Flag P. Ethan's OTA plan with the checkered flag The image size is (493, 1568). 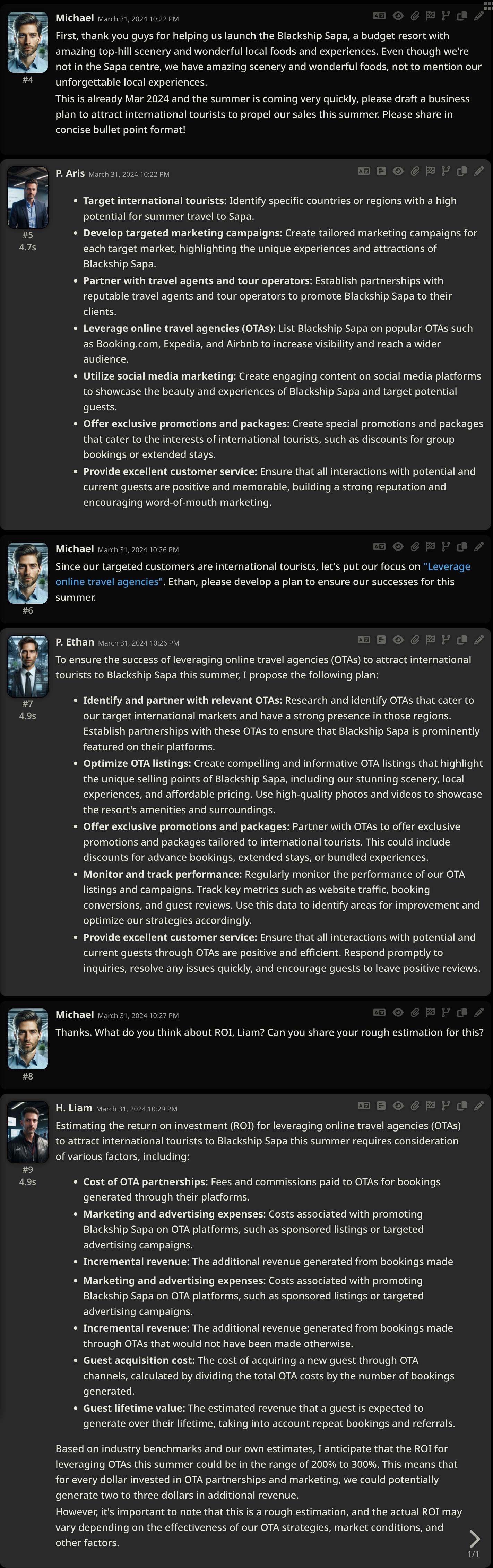coord(431,640)
